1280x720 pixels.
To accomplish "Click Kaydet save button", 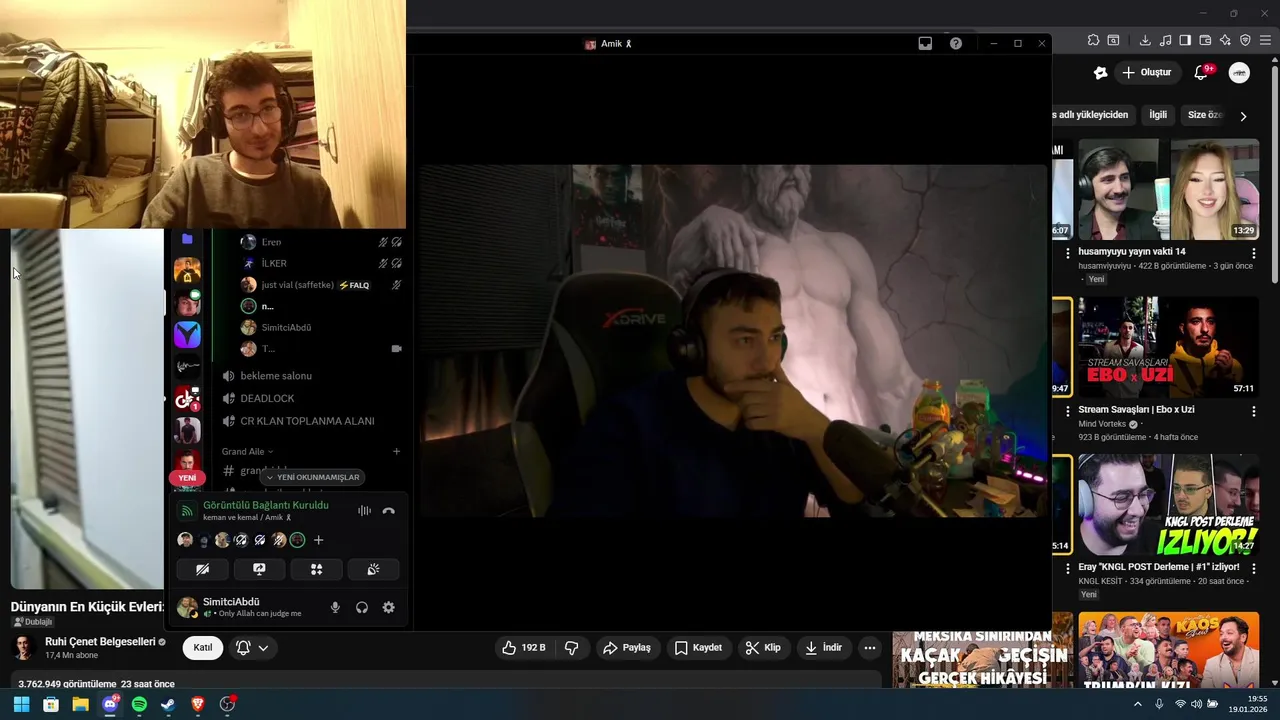I will [698, 648].
